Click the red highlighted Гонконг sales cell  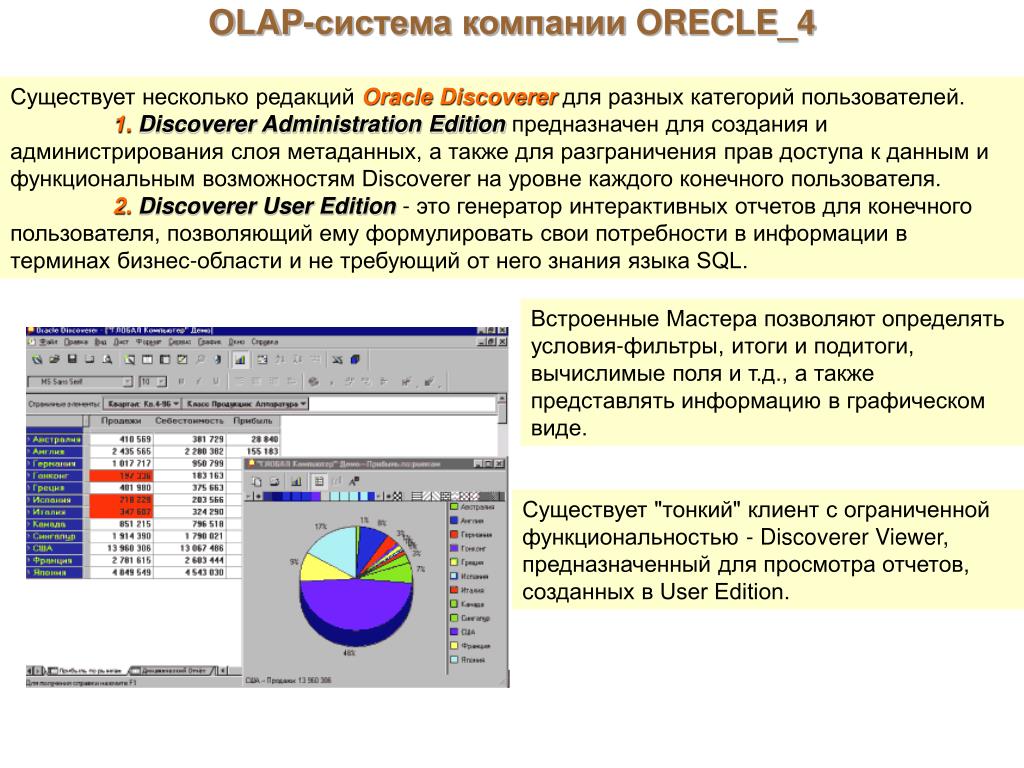[x=121, y=475]
